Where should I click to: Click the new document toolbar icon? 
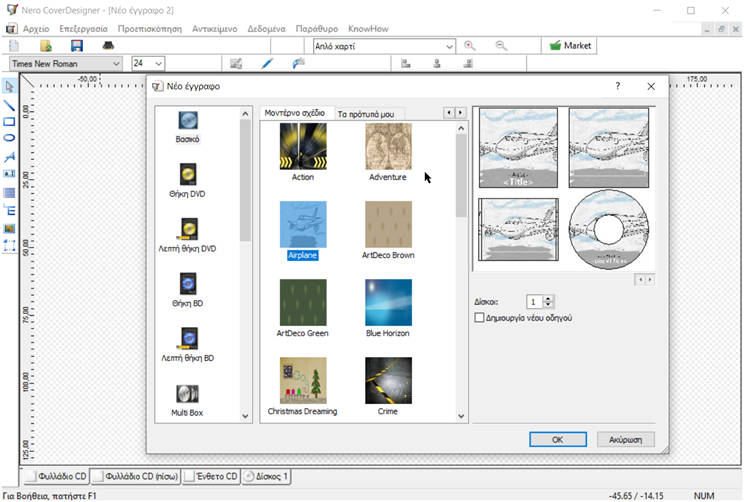click(14, 46)
